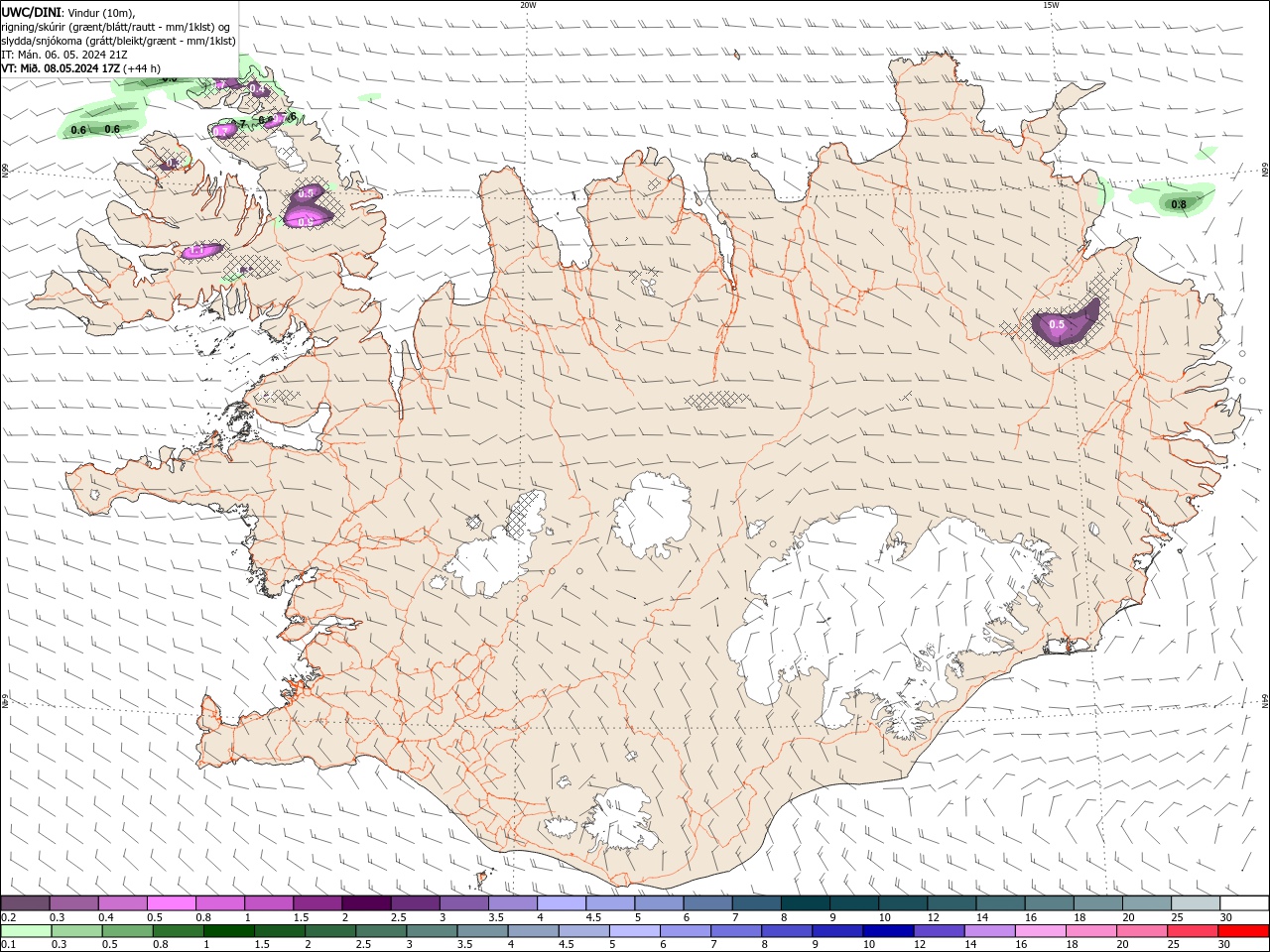Click the '15W' longitude label

(x=1051, y=5)
